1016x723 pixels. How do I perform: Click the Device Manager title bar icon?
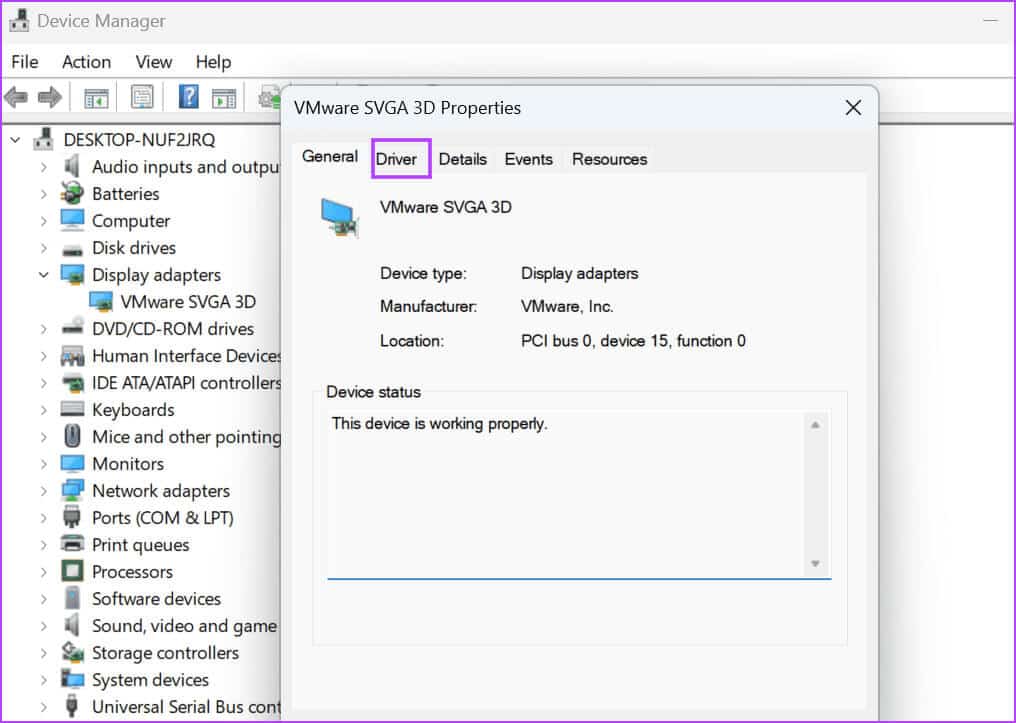[19, 21]
